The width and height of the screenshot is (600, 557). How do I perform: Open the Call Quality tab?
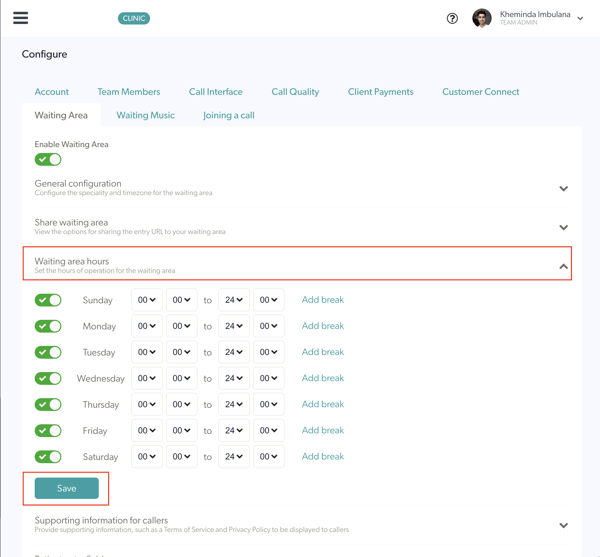click(x=295, y=92)
